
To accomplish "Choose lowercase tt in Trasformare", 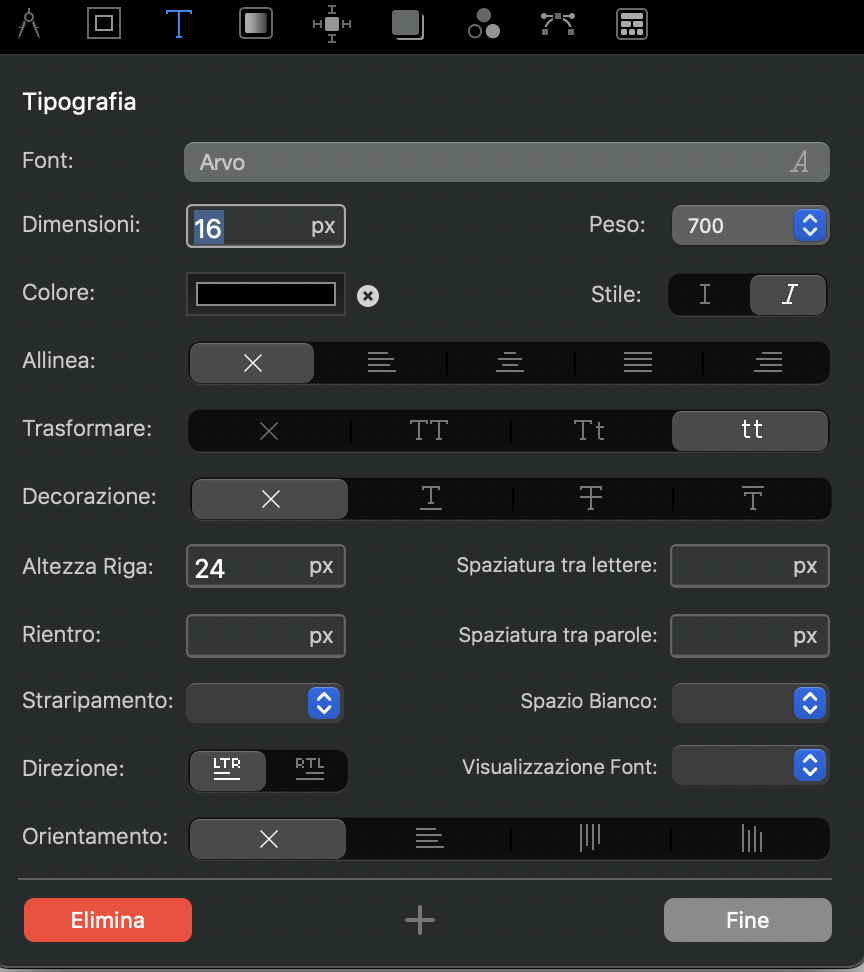I will click(751, 430).
